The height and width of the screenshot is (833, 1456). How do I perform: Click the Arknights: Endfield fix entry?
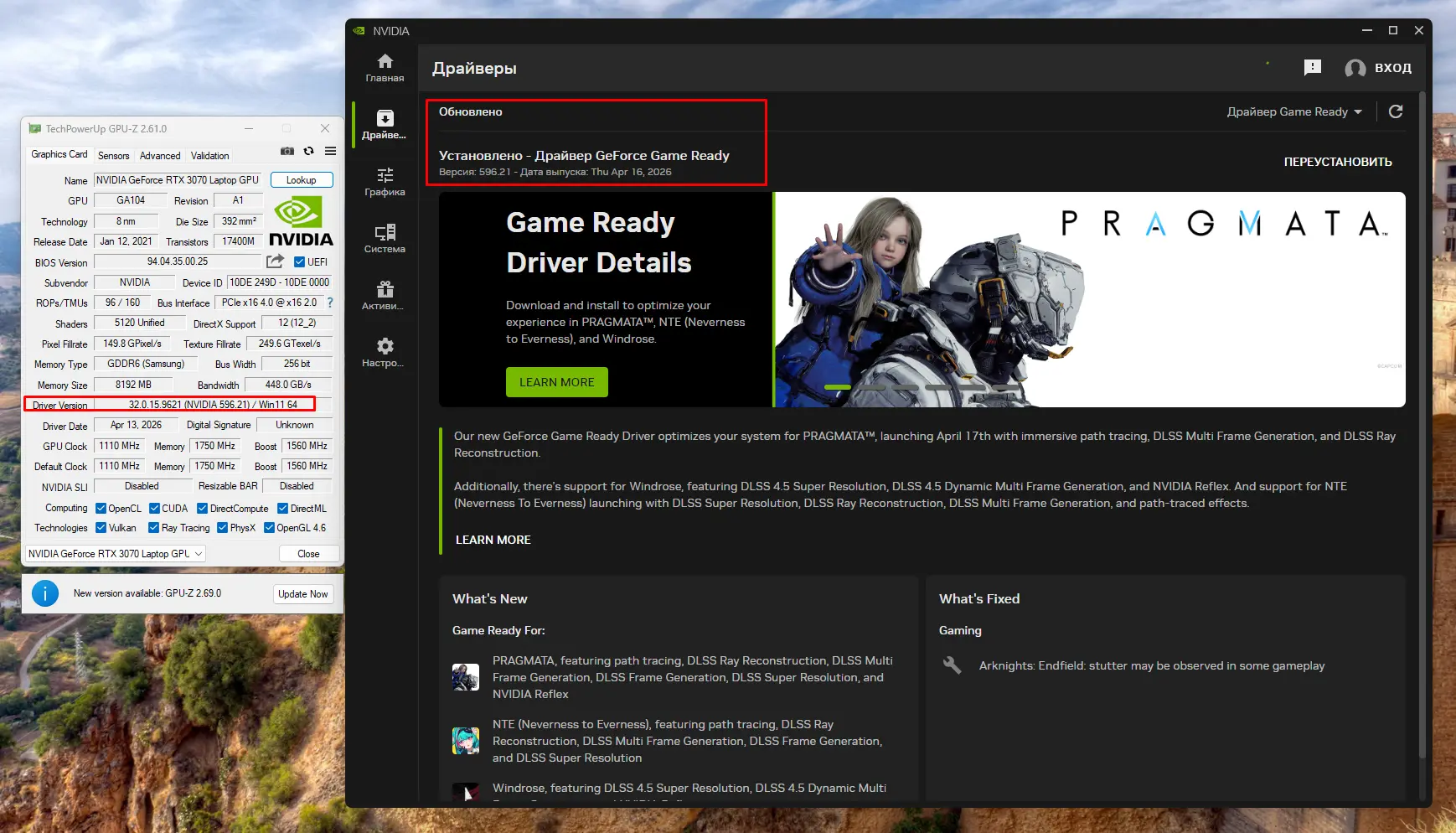point(1152,665)
